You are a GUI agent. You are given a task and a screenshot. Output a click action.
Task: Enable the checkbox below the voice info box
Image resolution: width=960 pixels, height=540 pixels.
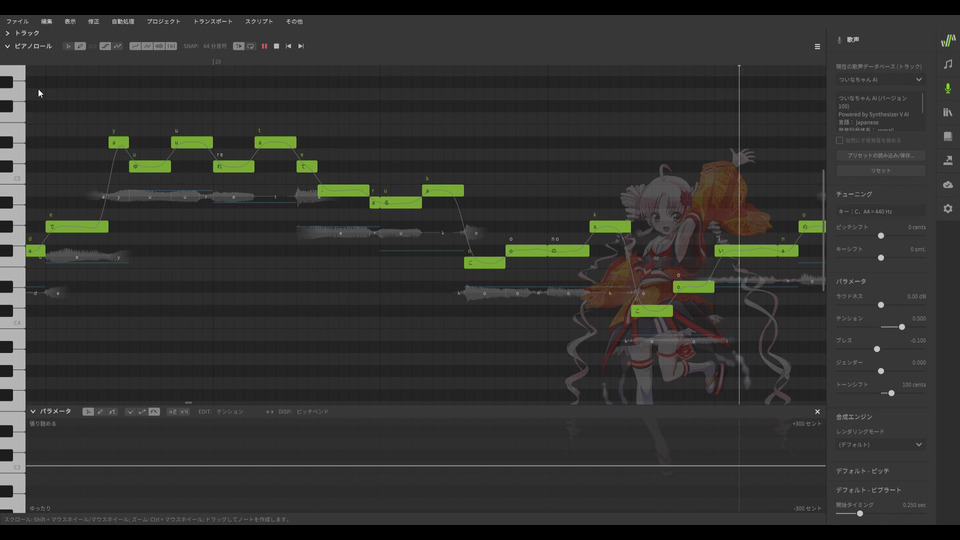tap(839, 140)
